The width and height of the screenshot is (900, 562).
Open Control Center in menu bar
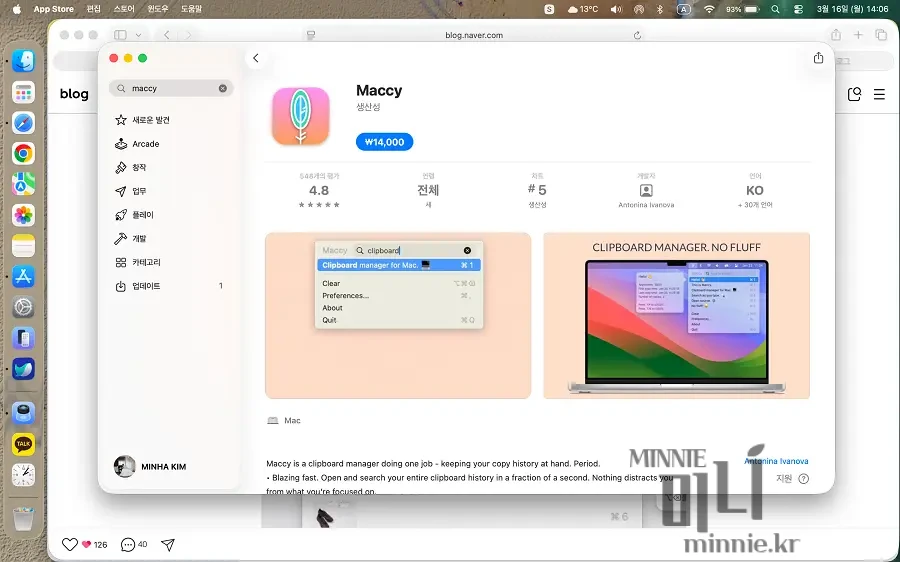(798, 9)
